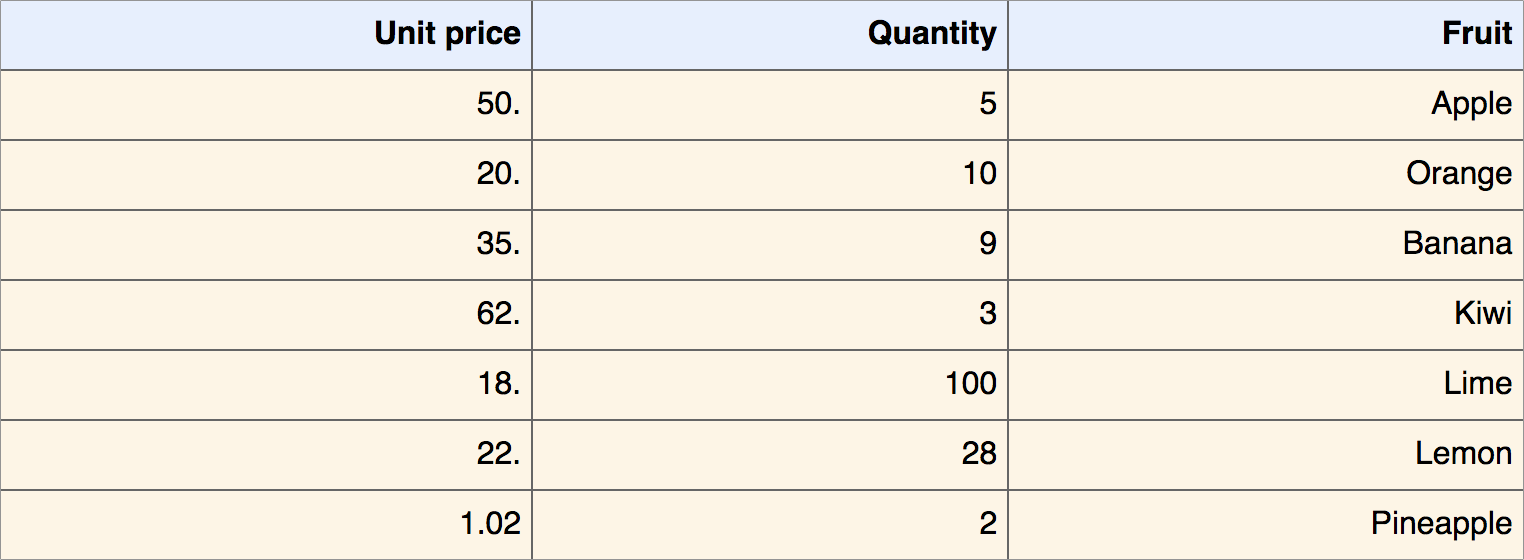The height and width of the screenshot is (560, 1524).
Task: Click the quantity 28 cell
Action: click(x=978, y=454)
